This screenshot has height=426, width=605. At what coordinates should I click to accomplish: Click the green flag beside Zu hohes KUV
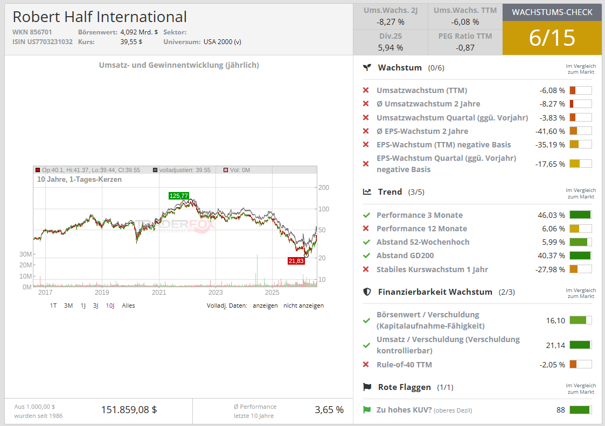click(367, 410)
